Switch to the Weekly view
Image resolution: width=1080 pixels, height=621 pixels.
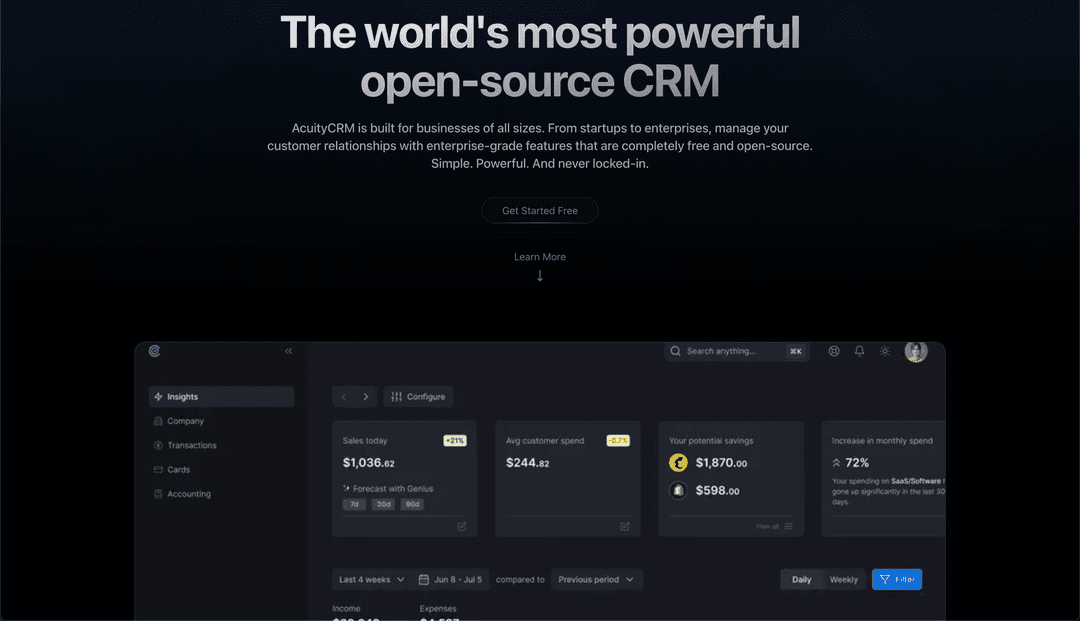(844, 580)
